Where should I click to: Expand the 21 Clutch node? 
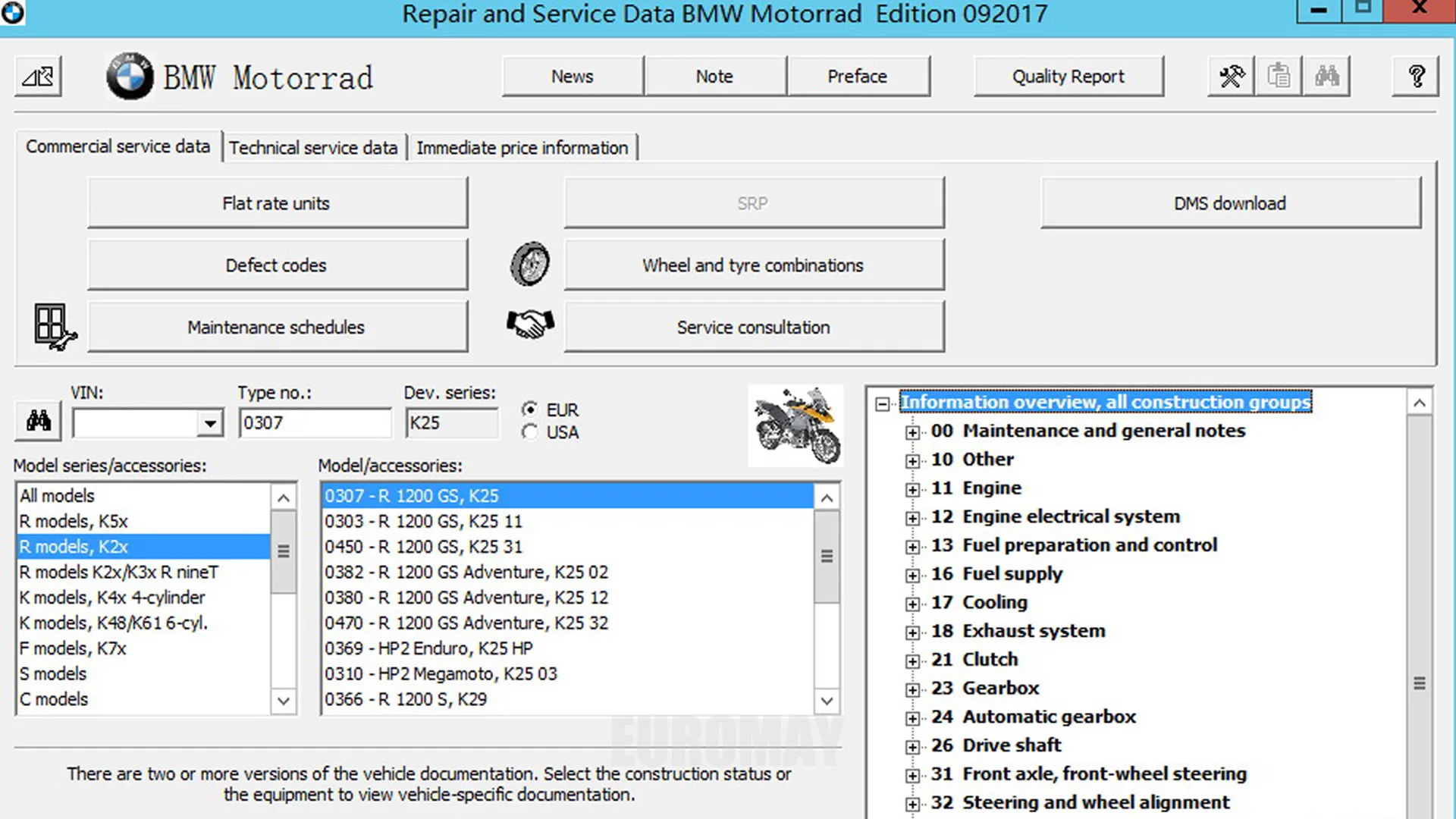[912, 661]
